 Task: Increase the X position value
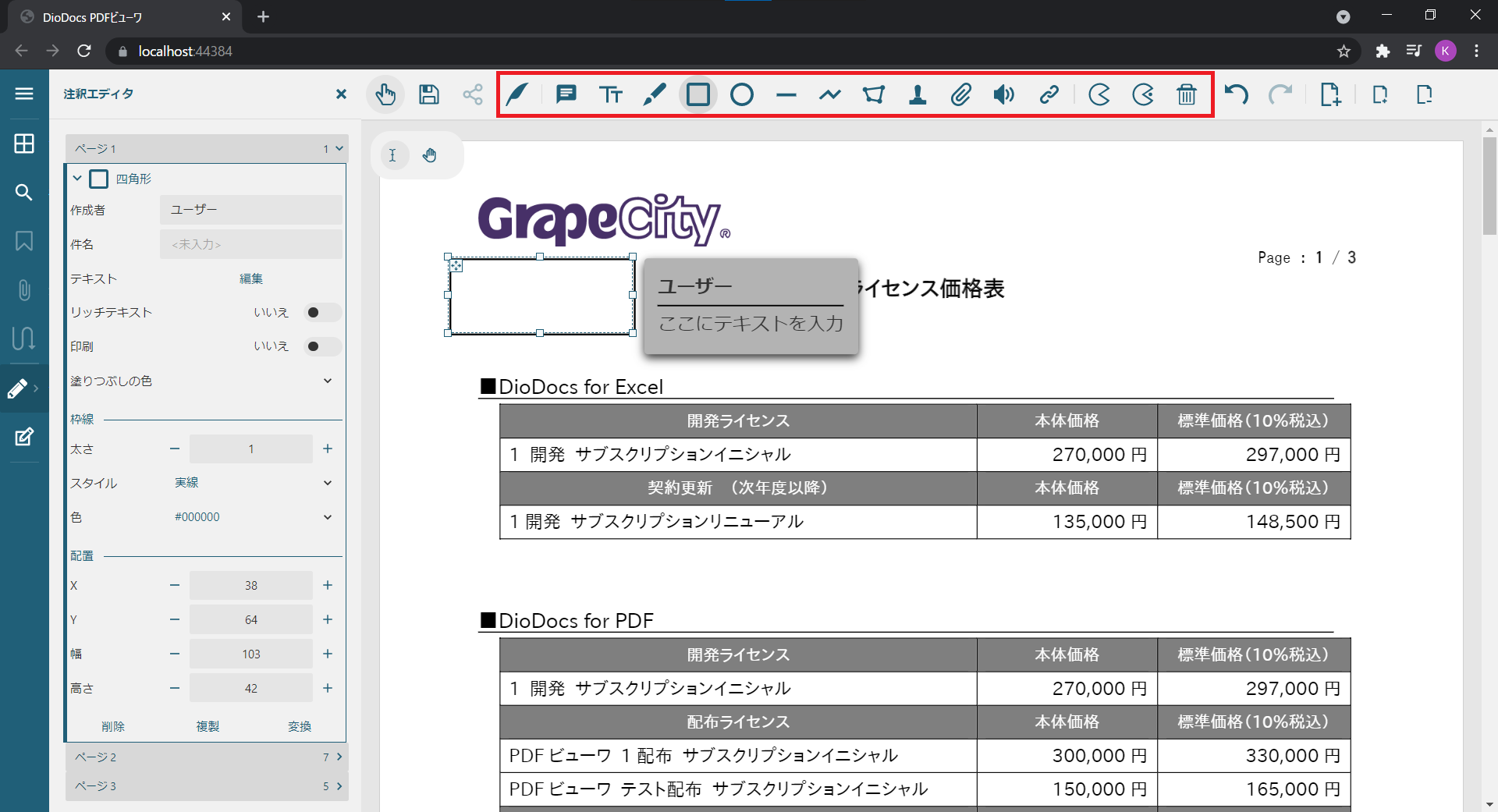tap(328, 585)
